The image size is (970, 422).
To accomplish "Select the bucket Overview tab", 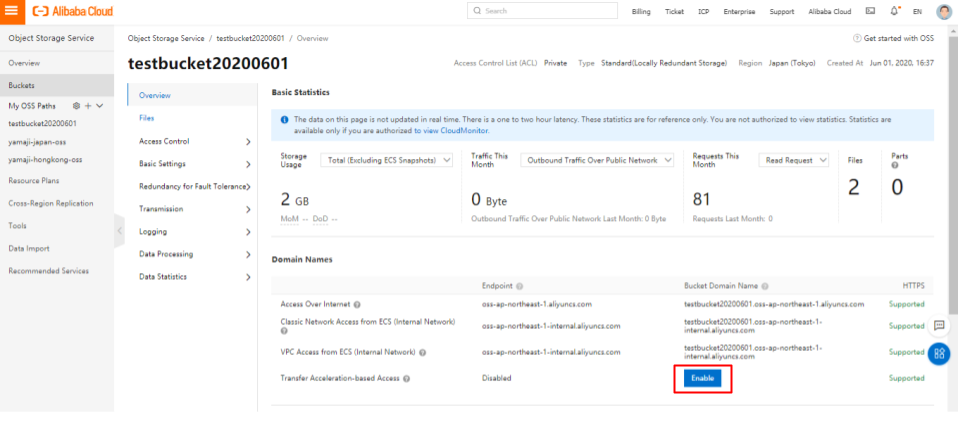I will pyautogui.click(x=192, y=95).
